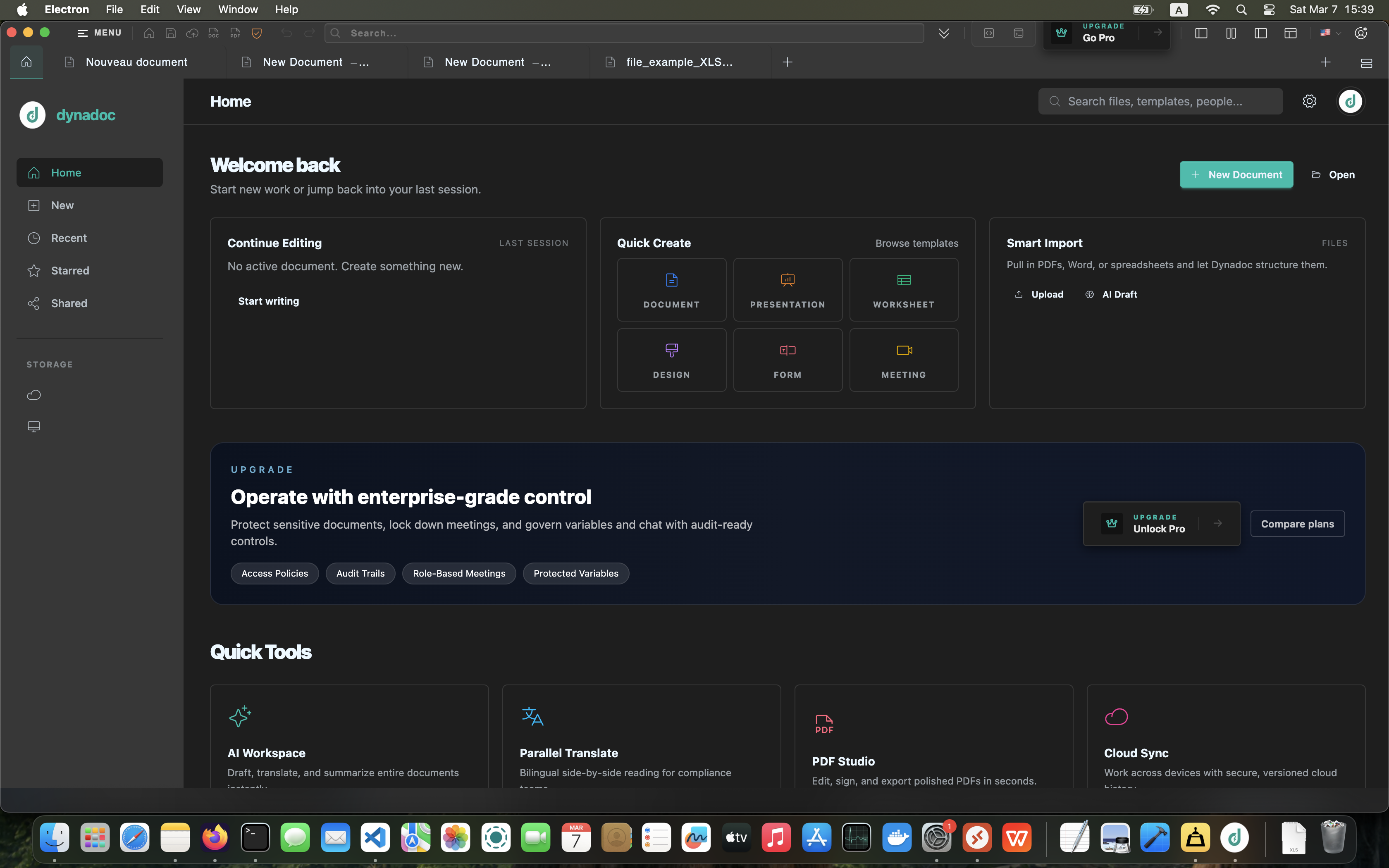Open the settings gear near the search bar
Viewport: 1389px width, 868px height.
tap(1310, 100)
